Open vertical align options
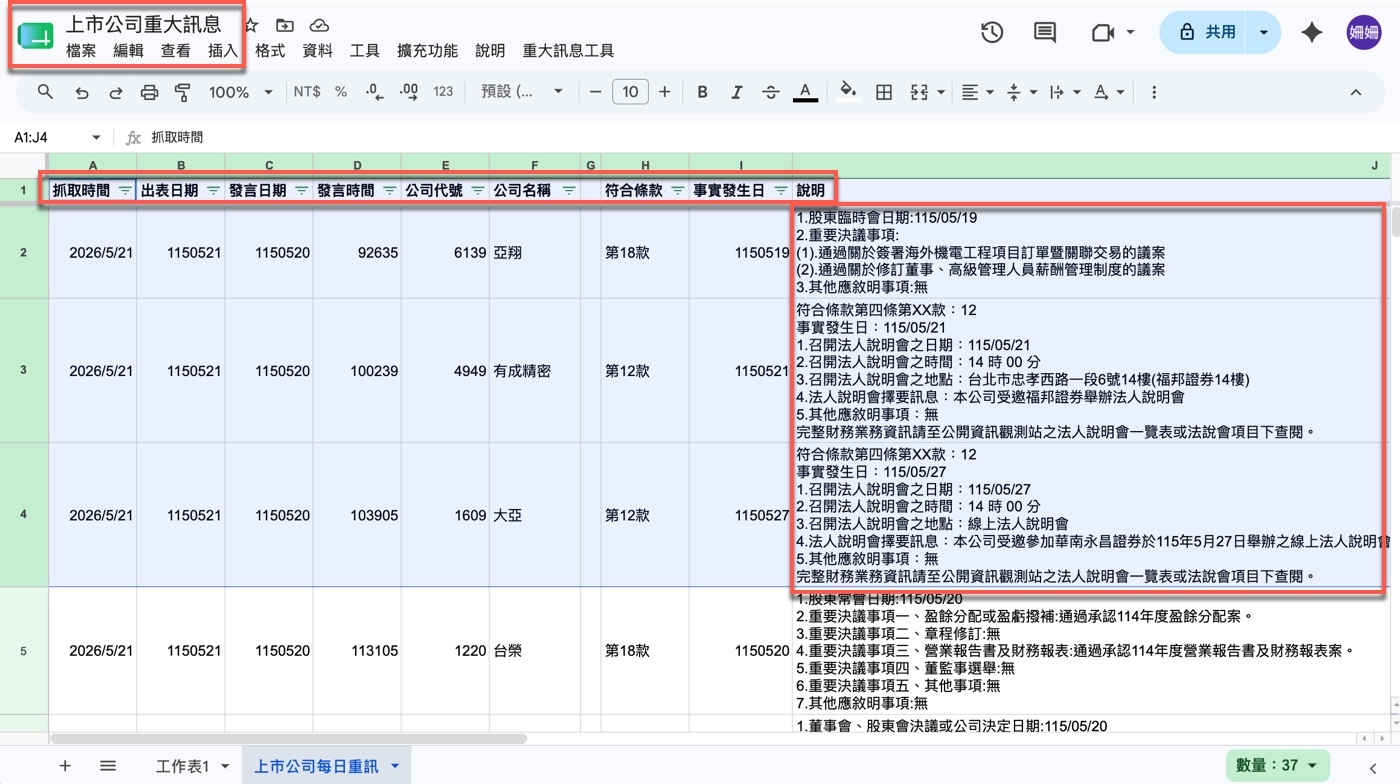Viewport: 1400px width, 784px height. tap(1020, 92)
